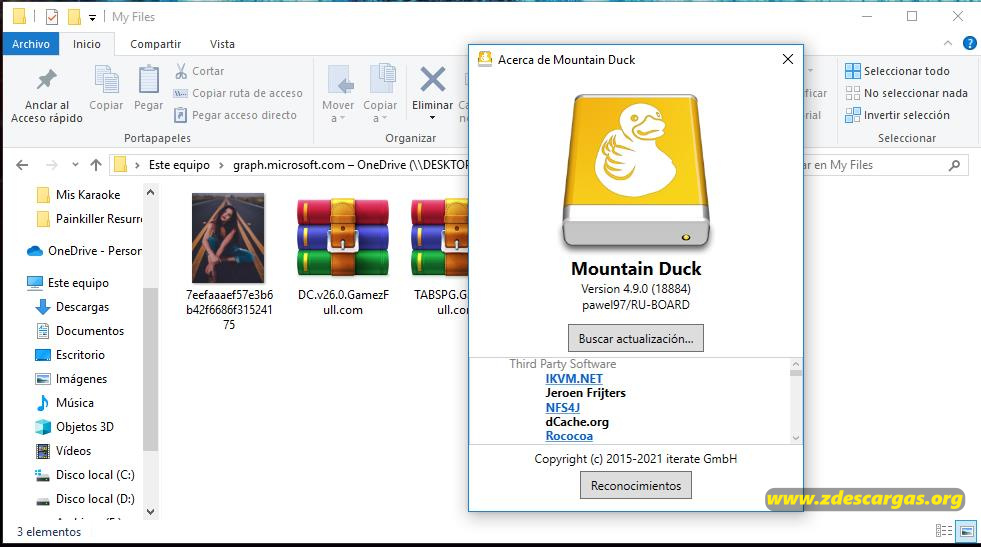The height and width of the screenshot is (547, 981).
Task: Click sidebar scroll down arrow
Action: tap(150, 512)
